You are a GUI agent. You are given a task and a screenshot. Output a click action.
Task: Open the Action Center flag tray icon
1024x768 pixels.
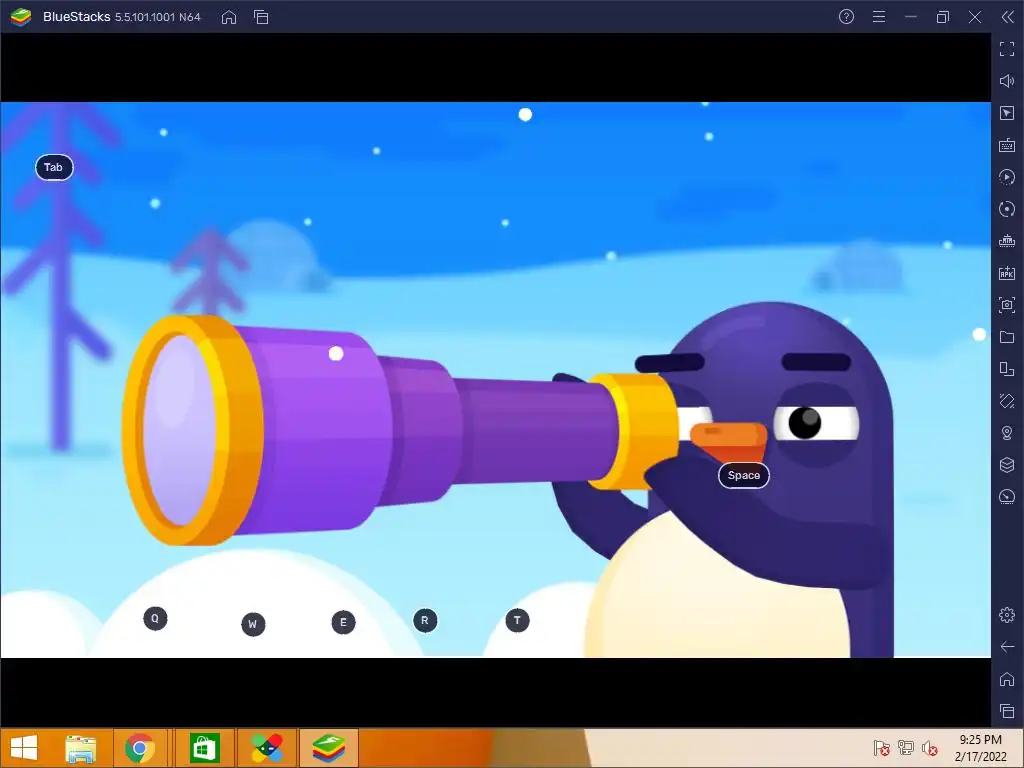[x=881, y=748]
